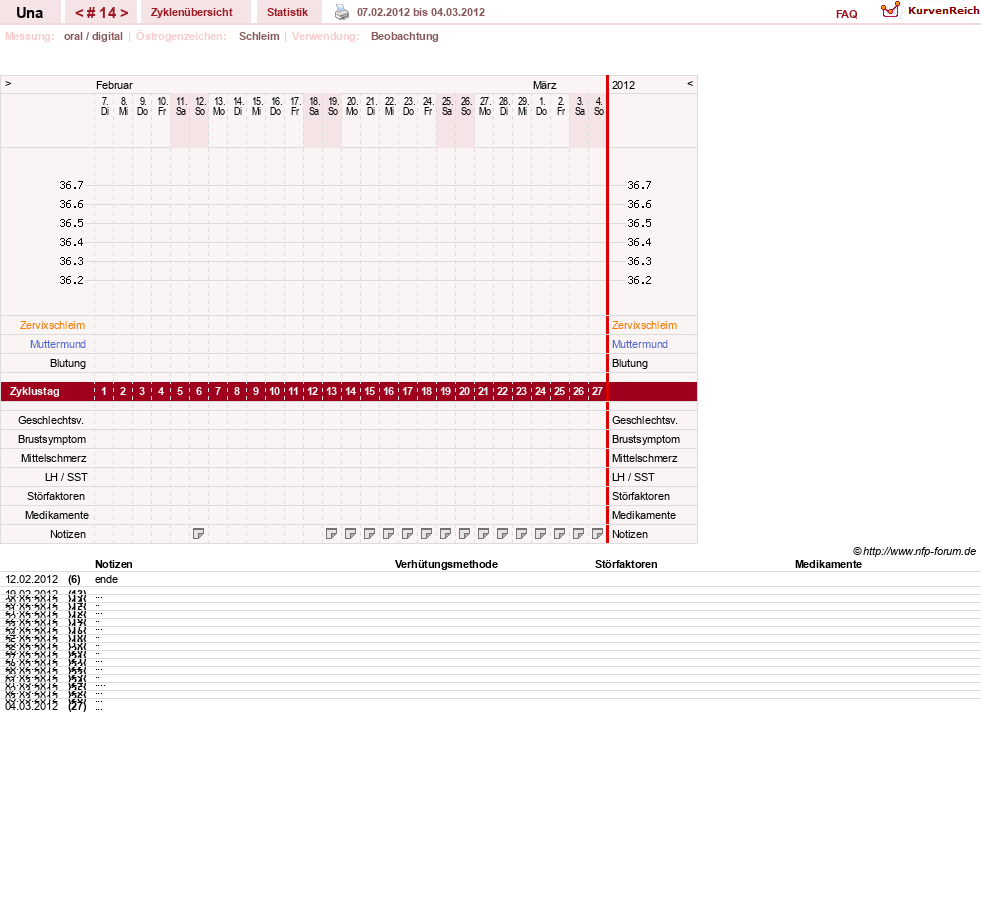Click the Februar month label

[x=114, y=85]
